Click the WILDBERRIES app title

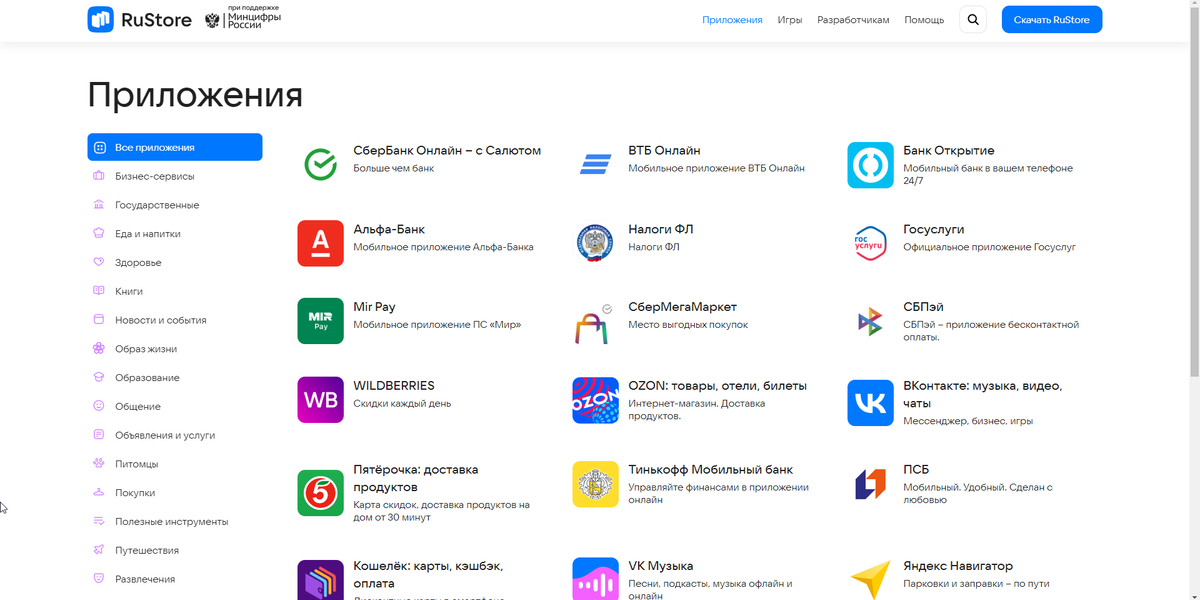click(x=394, y=386)
